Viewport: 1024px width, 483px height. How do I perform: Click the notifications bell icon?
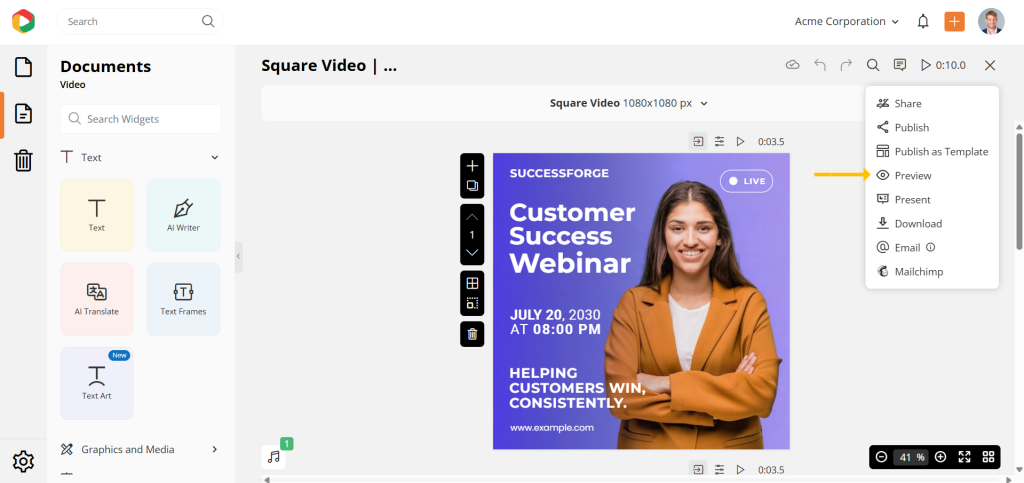[923, 21]
